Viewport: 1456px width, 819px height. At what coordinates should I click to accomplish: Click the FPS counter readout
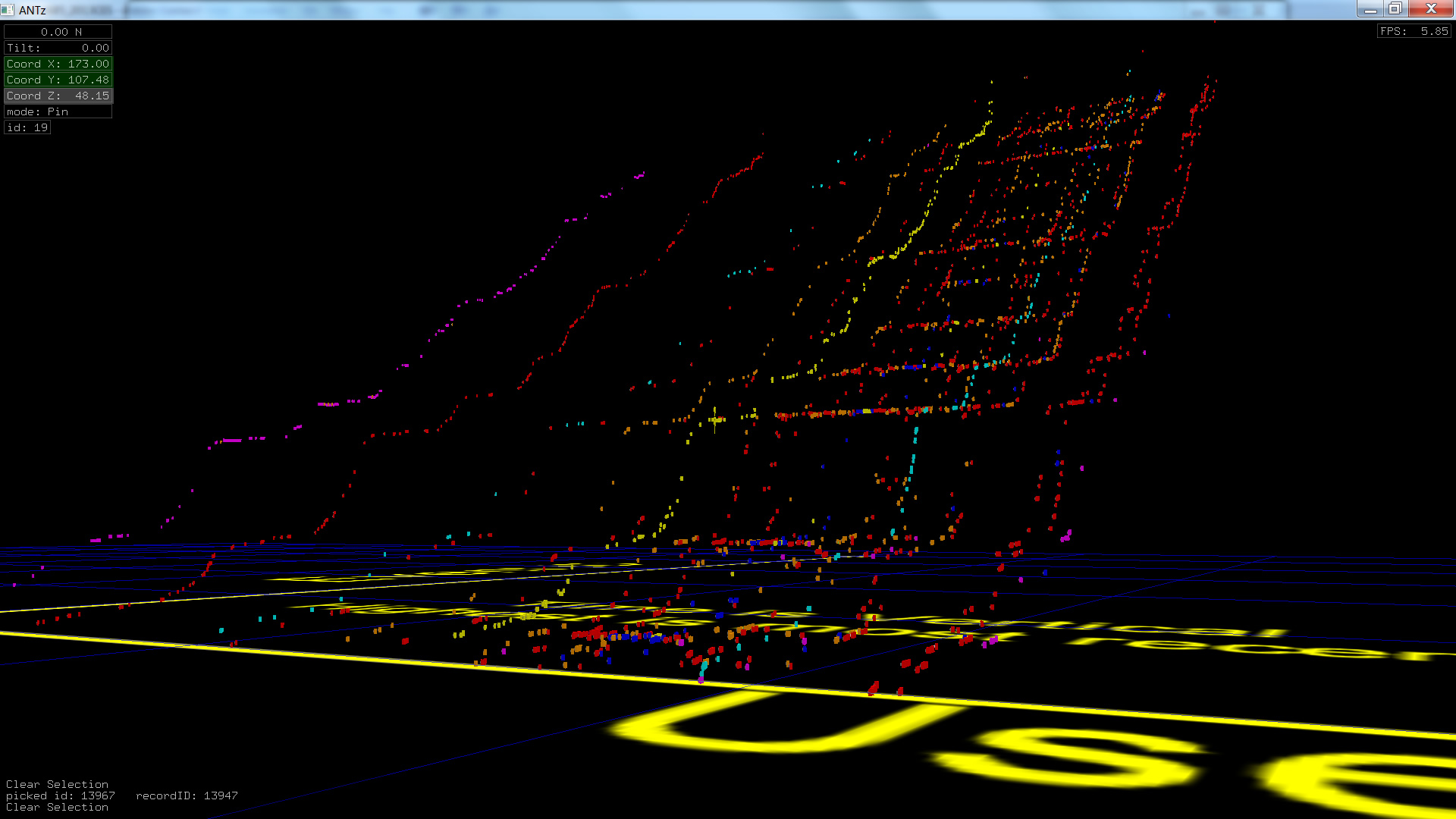pos(1414,31)
